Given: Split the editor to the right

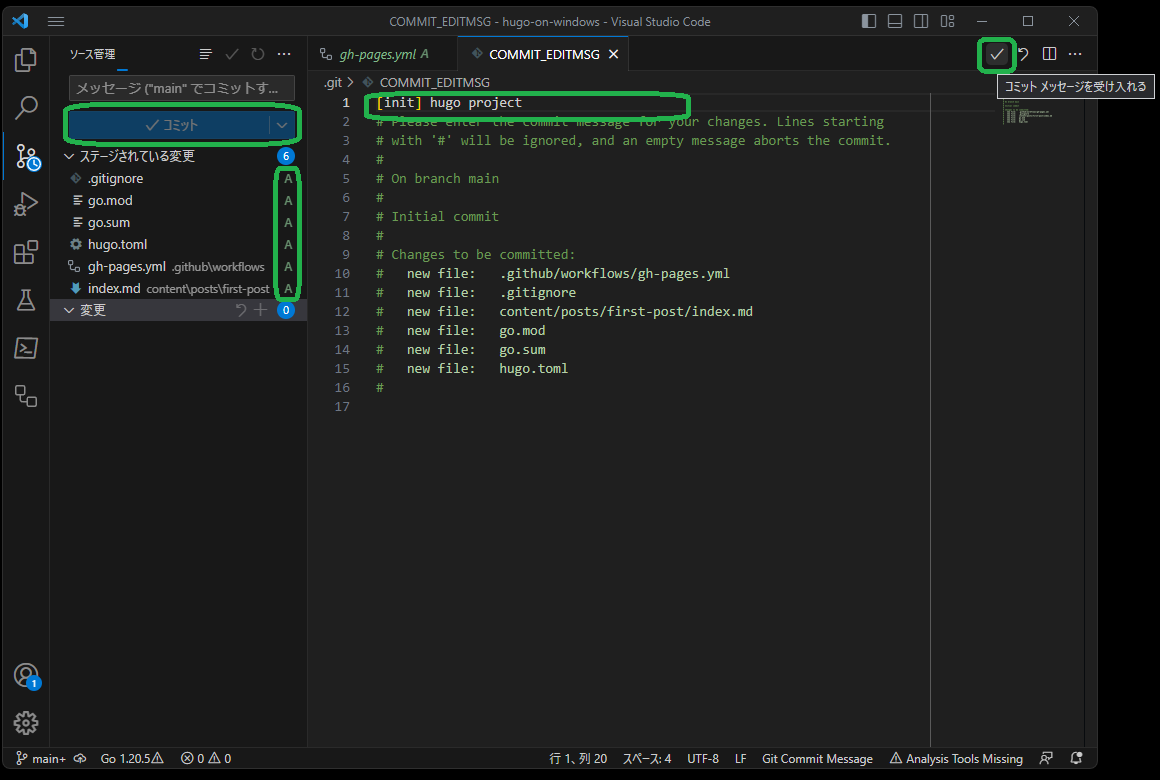Looking at the screenshot, I should click(1049, 54).
